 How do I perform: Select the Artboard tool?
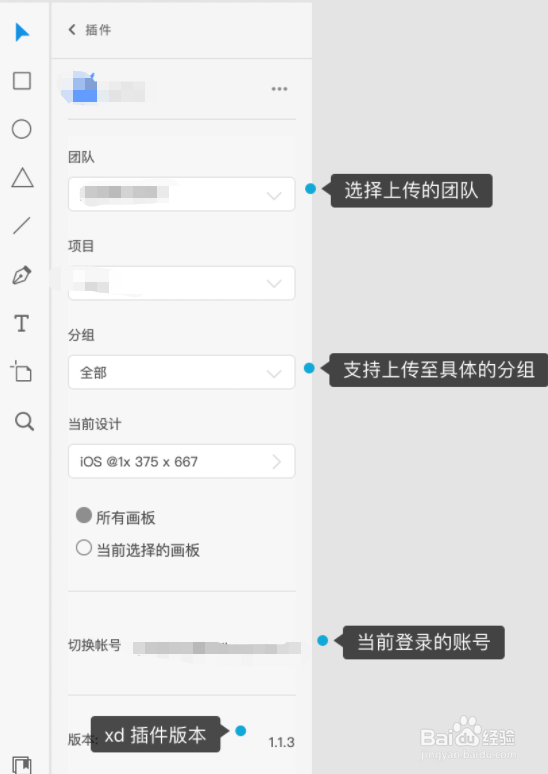click(x=21, y=371)
